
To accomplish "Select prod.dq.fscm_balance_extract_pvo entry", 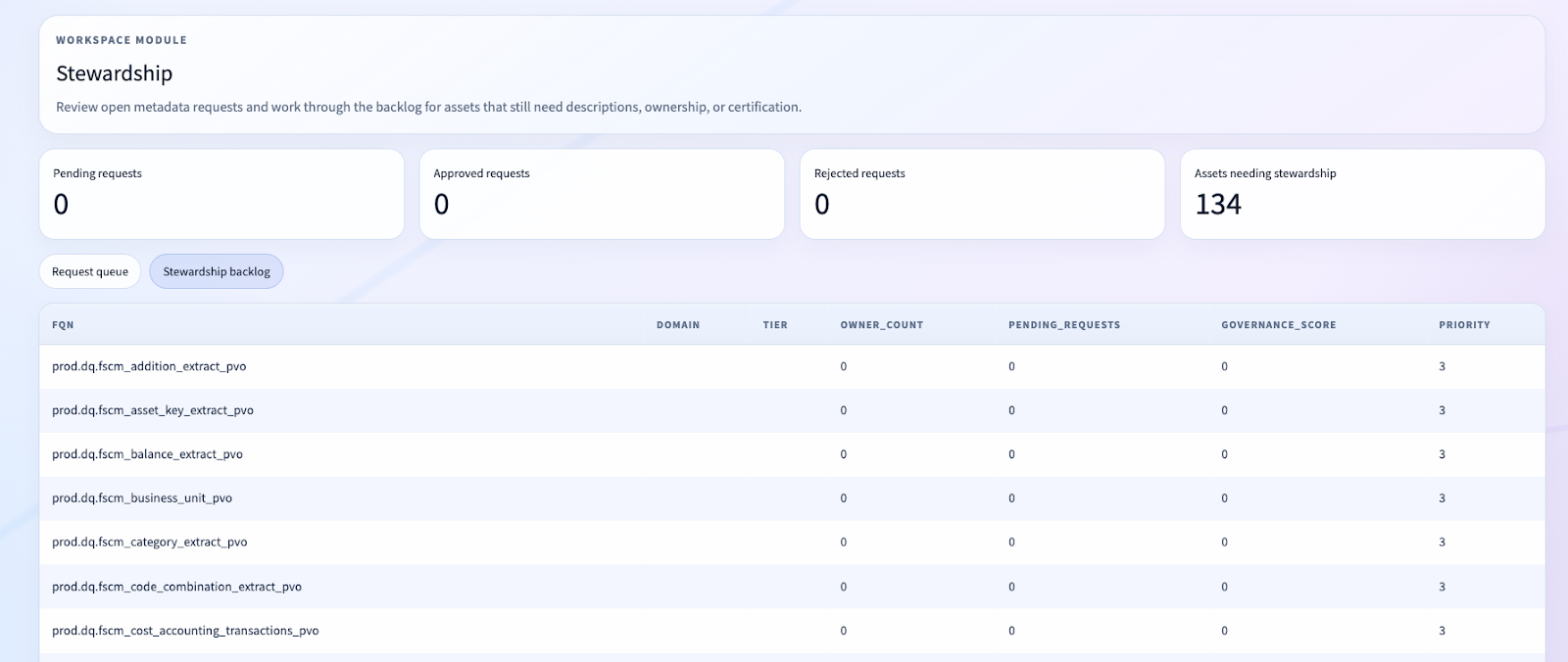I will click(x=147, y=454).
